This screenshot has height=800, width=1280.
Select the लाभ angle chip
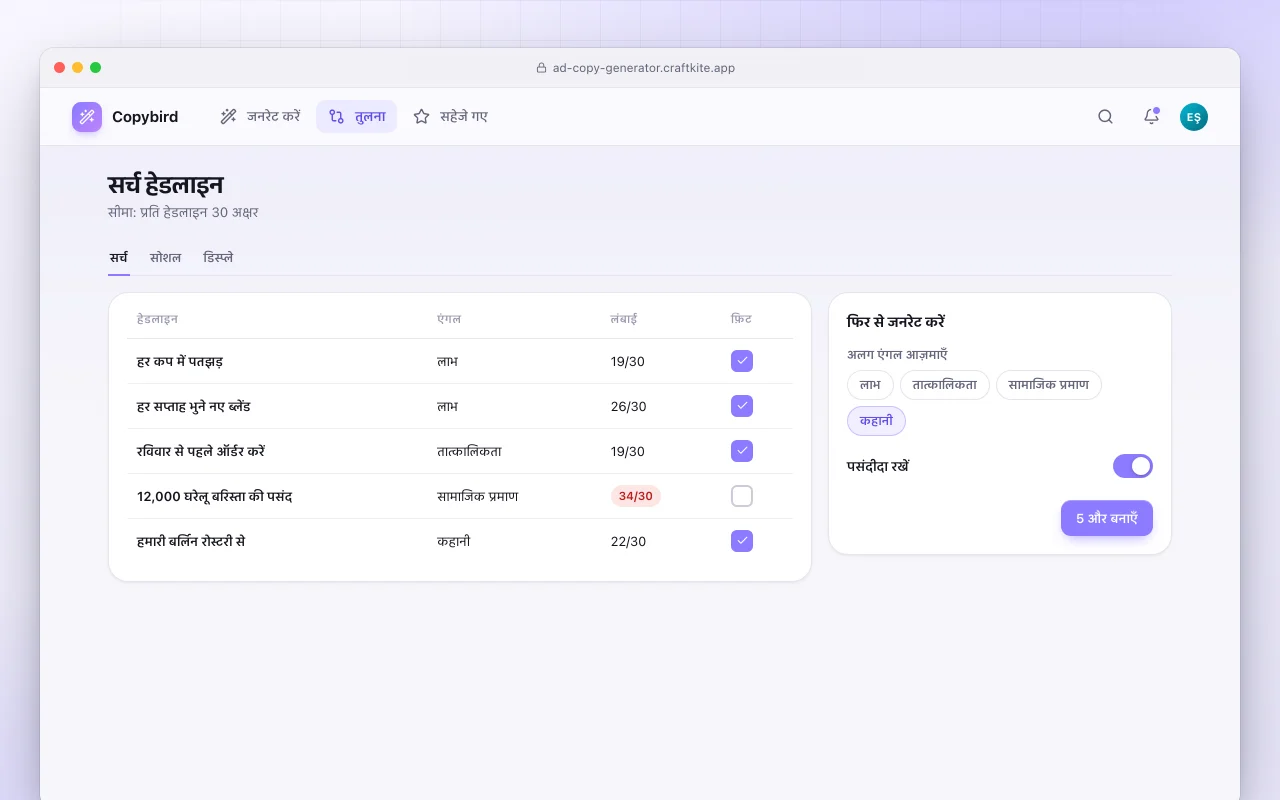tap(870, 385)
